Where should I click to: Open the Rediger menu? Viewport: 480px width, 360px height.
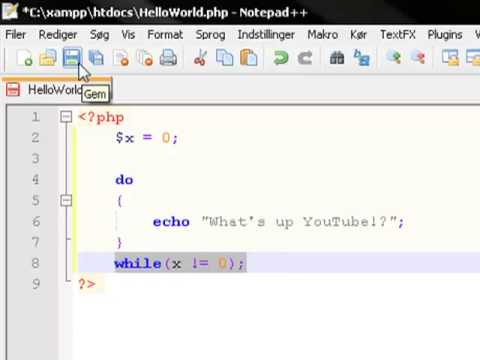(x=58, y=35)
